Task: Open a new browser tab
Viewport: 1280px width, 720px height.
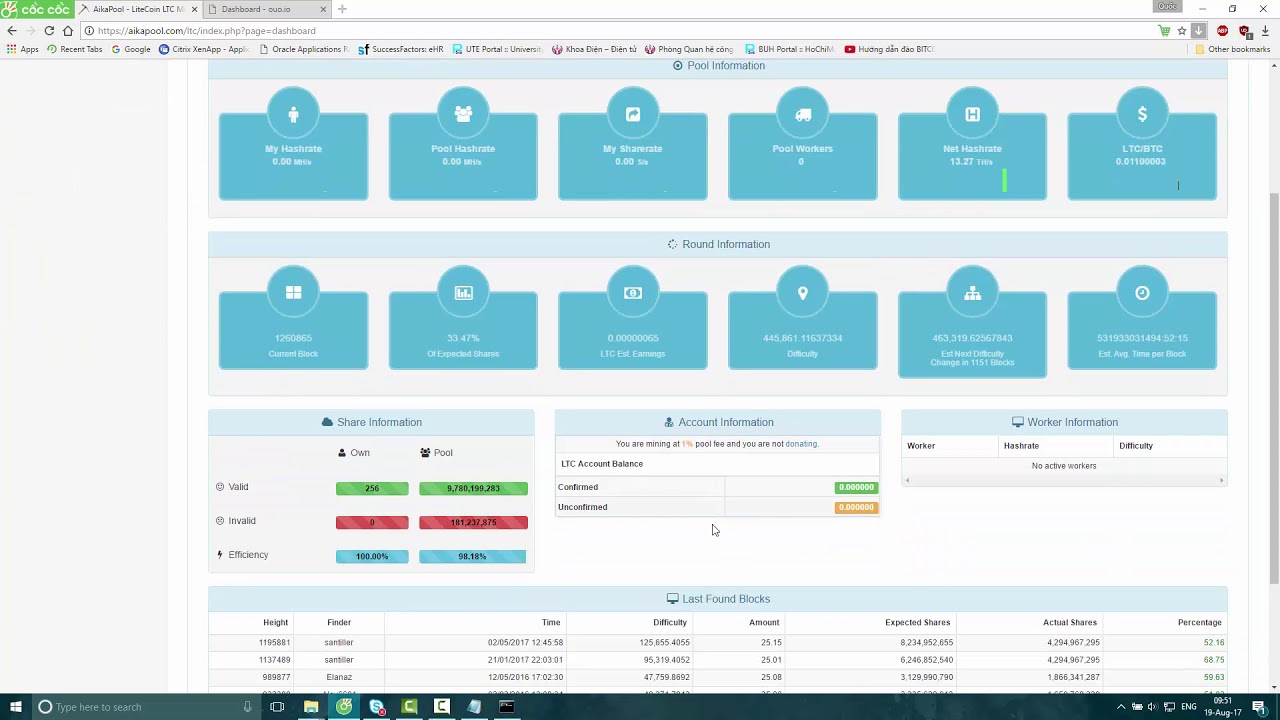Action: [x=342, y=9]
